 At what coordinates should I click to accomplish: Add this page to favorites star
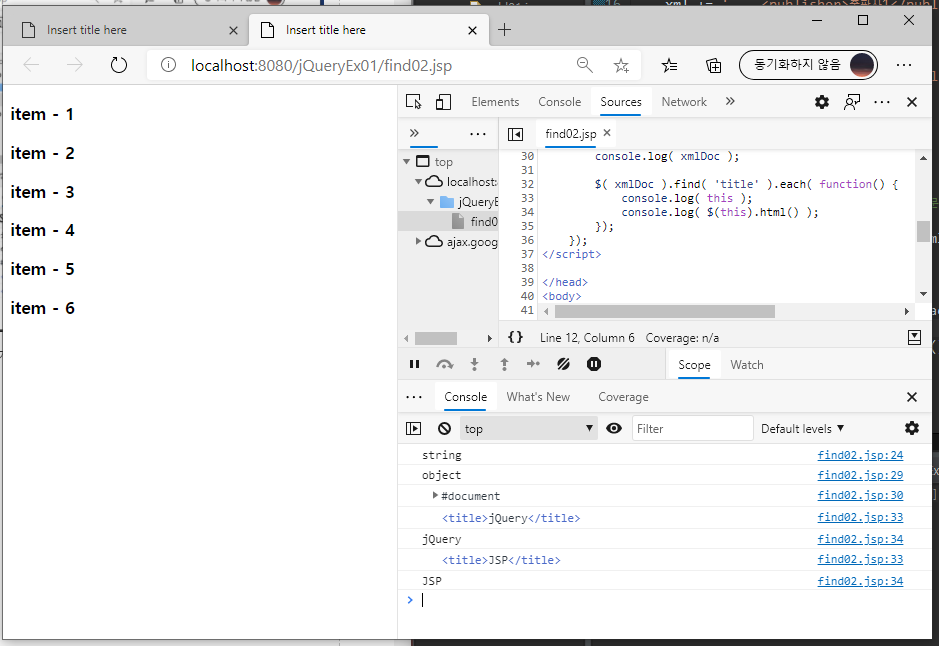point(621,65)
